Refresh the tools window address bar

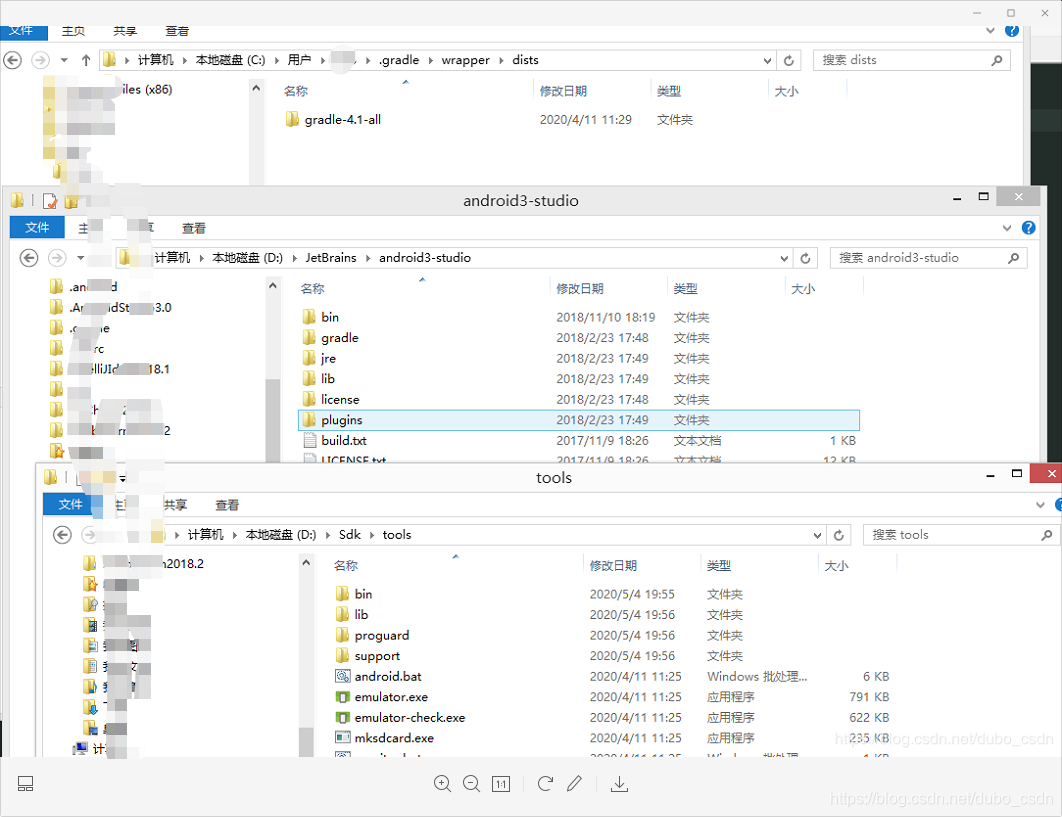pos(838,535)
